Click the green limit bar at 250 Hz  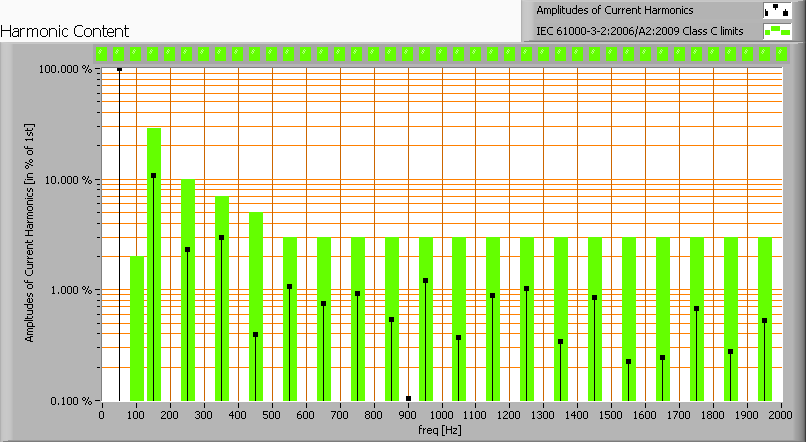188,300
